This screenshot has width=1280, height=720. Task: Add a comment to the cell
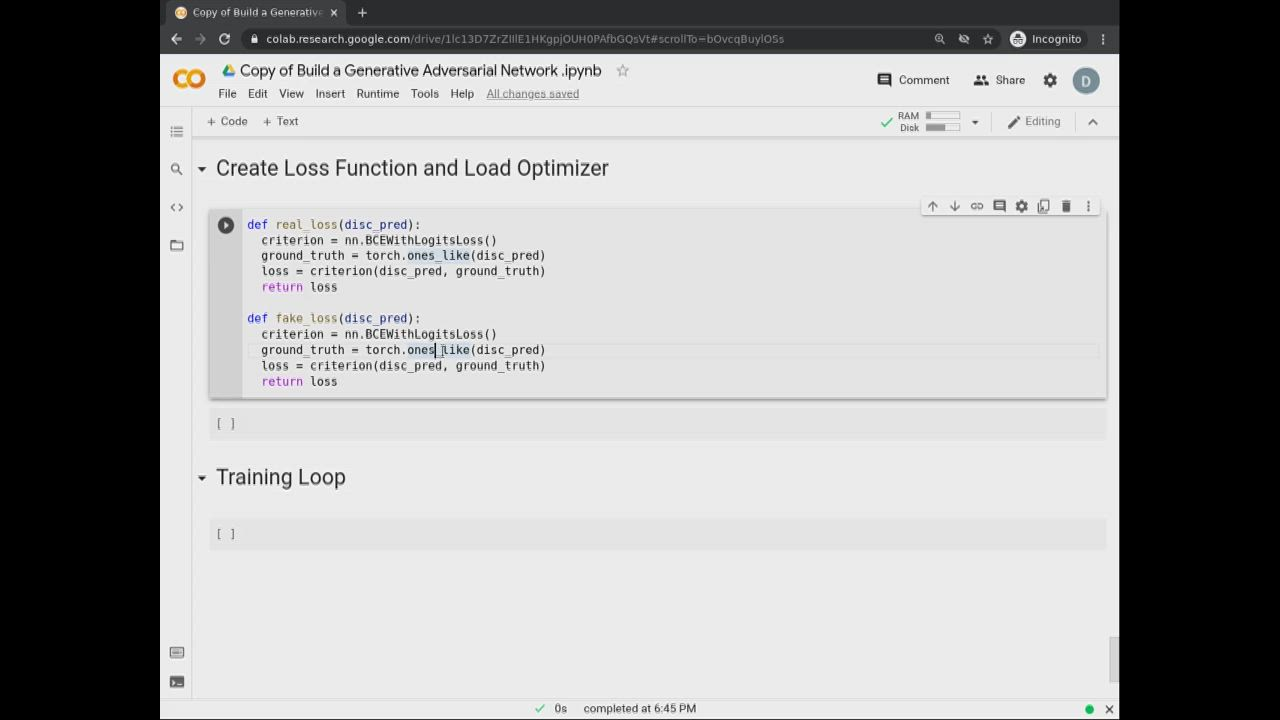pos(999,206)
